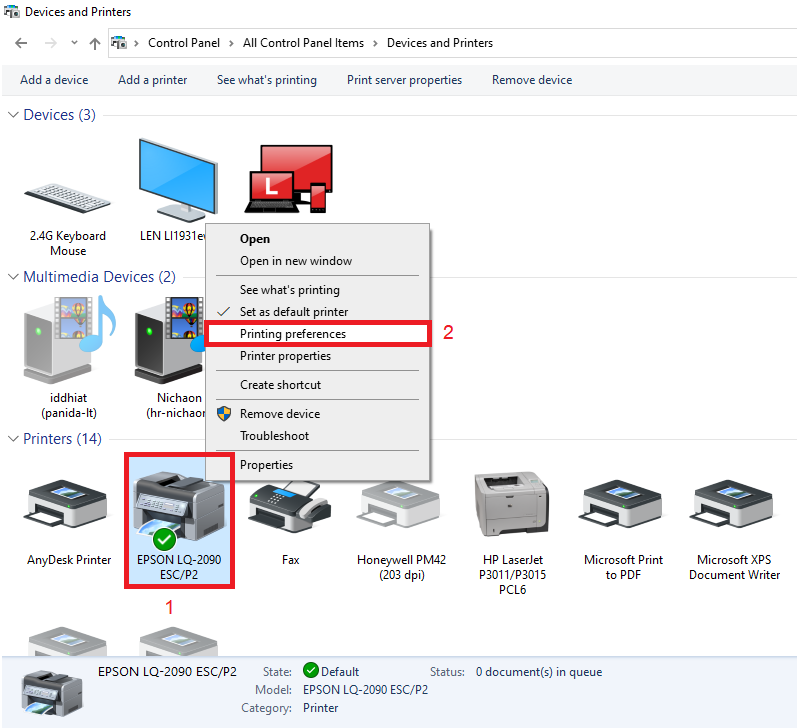Open the recent locations dropdown arrow
Screen dimensions: 797x728
coord(75,43)
